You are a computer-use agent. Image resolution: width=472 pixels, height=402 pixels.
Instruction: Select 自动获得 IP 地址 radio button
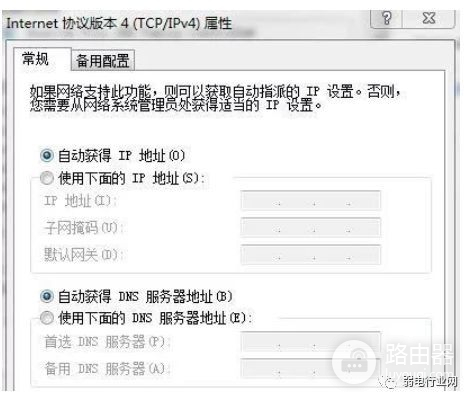(x=47, y=155)
